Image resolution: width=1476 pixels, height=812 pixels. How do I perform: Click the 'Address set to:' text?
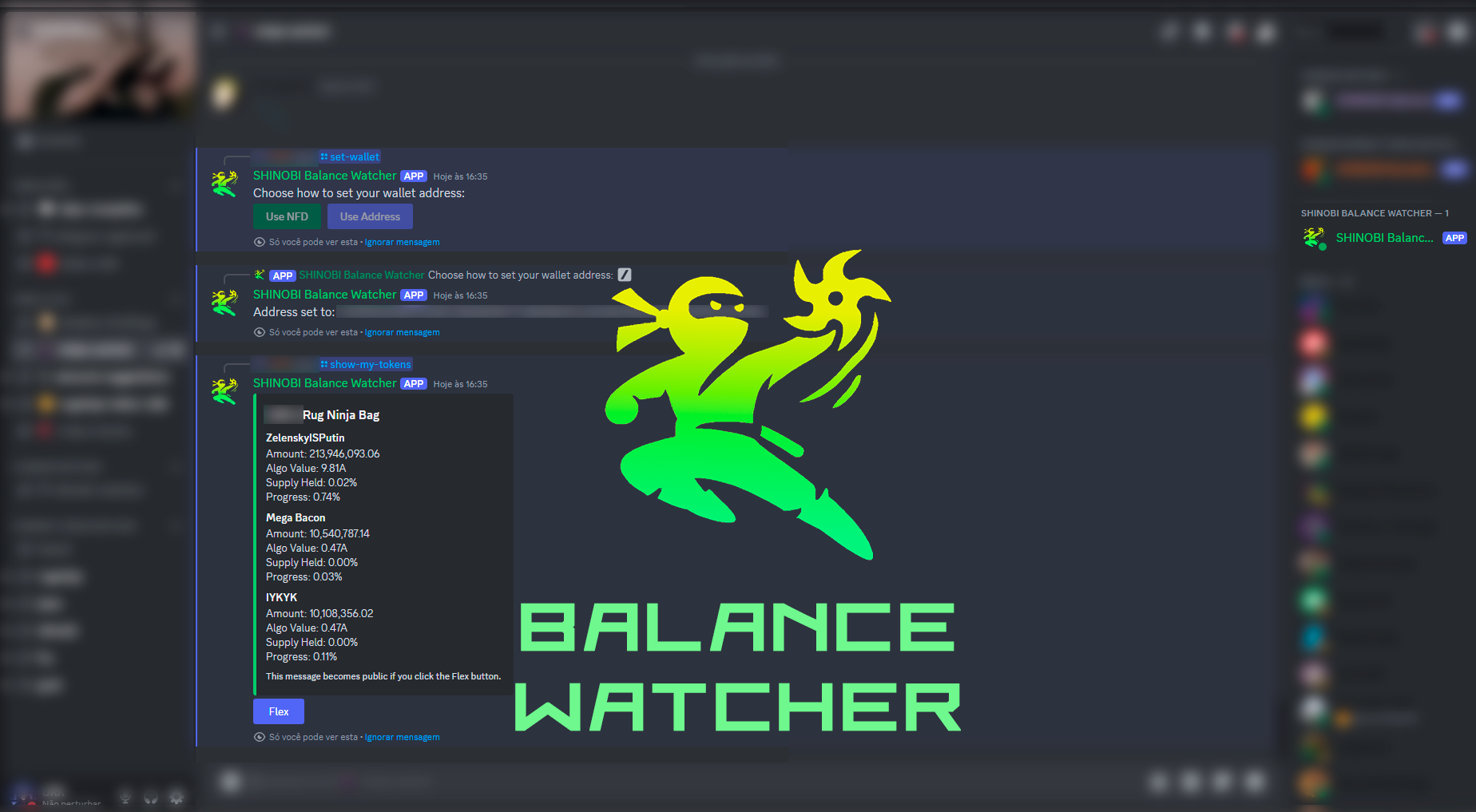coord(294,312)
